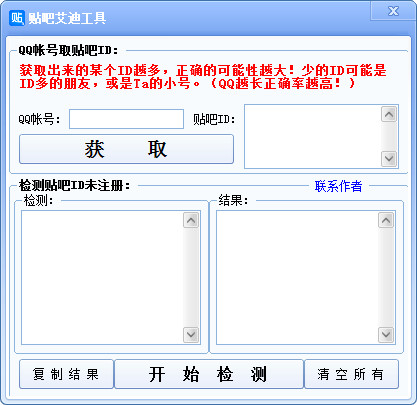The width and height of the screenshot is (417, 405).
Task: Click the 清空所有 button
Action: coord(352,374)
